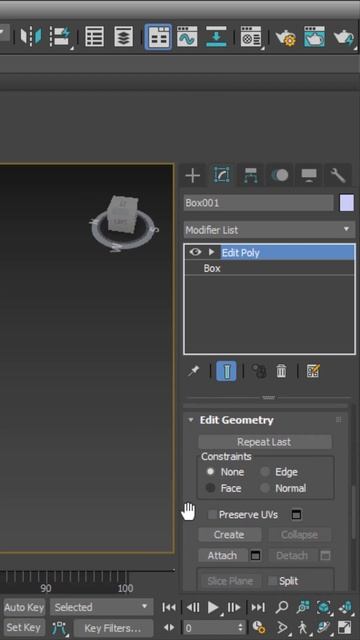
Task: Remove modifier with trash icon
Action: point(281,371)
